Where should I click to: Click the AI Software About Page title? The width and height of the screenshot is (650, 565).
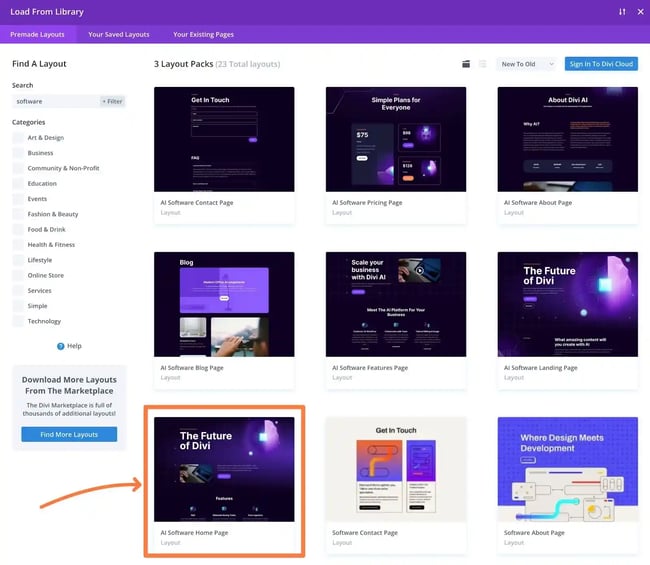point(538,203)
